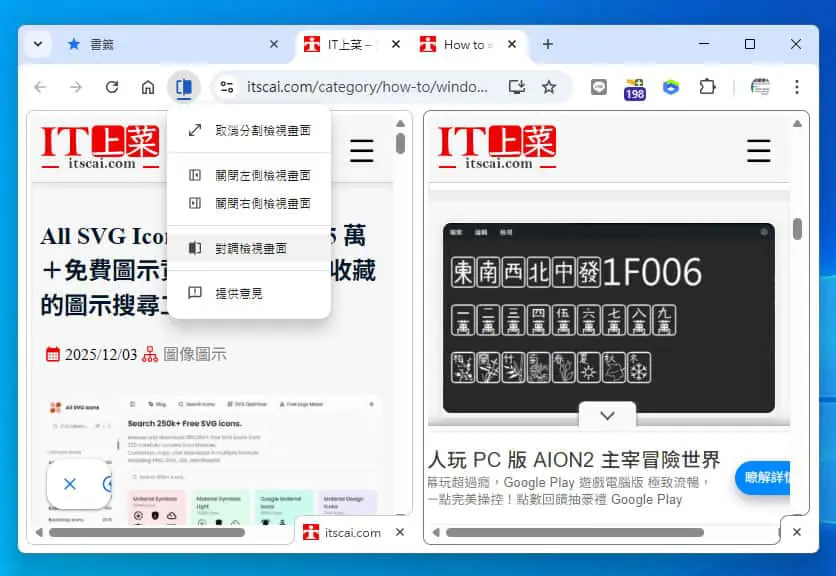Expand the hamburger menu in right pane

[759, 151]
